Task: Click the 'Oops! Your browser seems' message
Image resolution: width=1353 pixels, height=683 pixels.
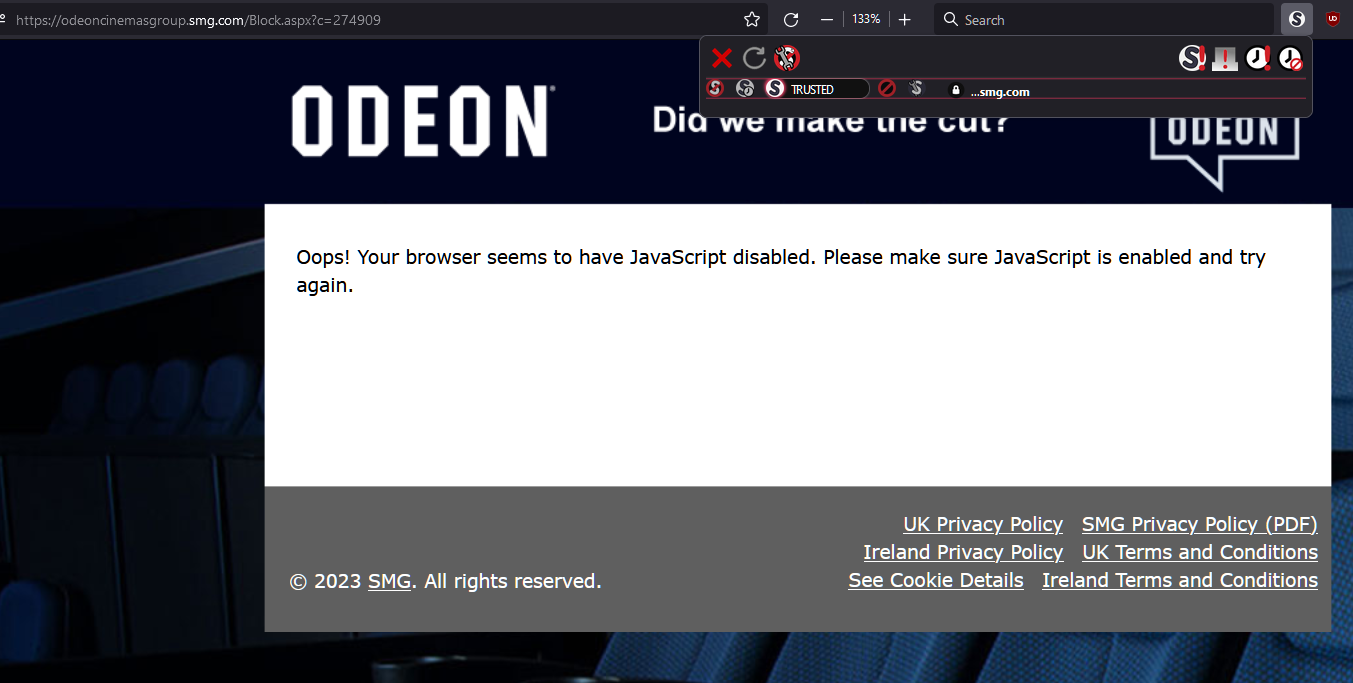Action: [781, 271]
